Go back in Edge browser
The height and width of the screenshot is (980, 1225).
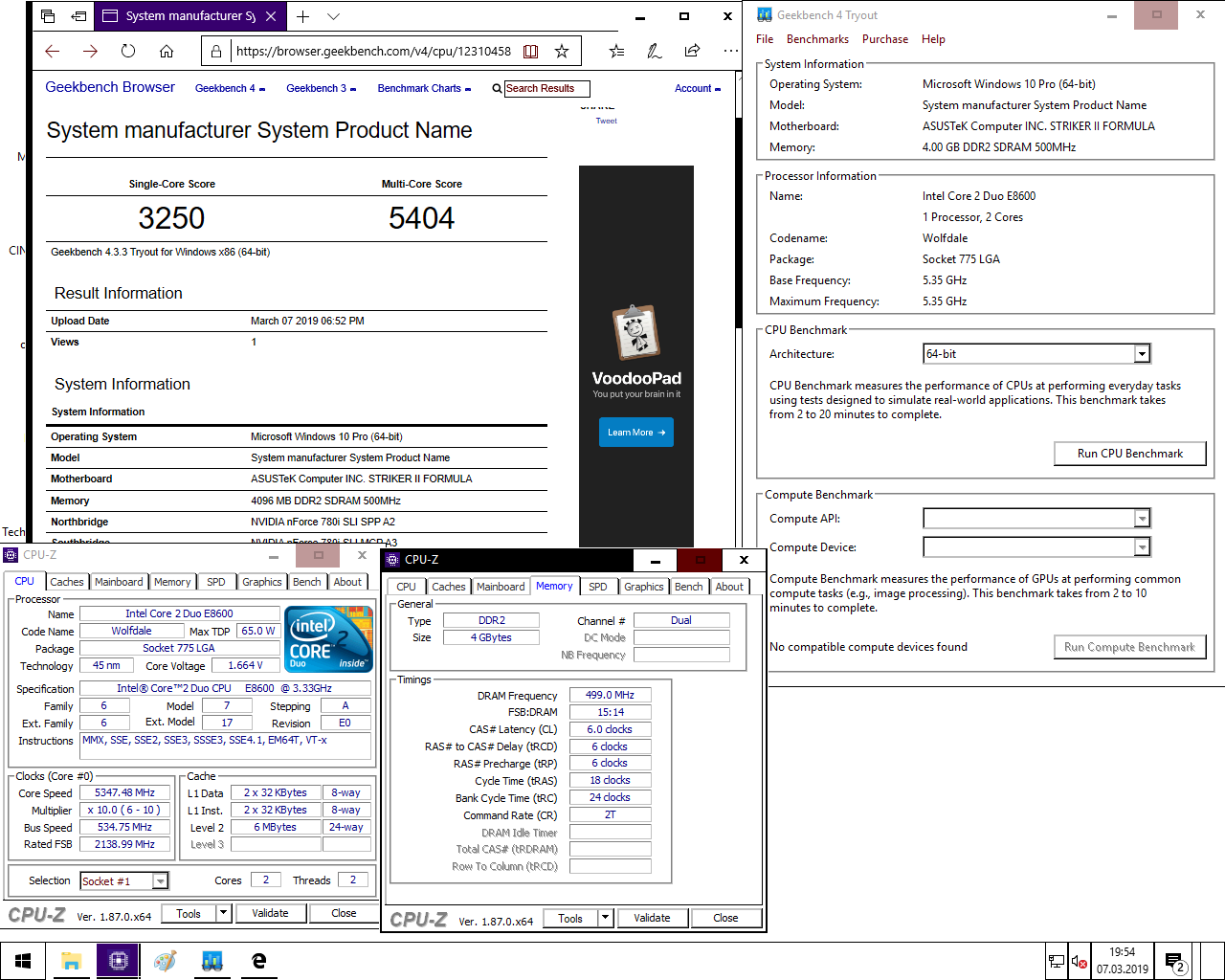(x=53, y=52)
